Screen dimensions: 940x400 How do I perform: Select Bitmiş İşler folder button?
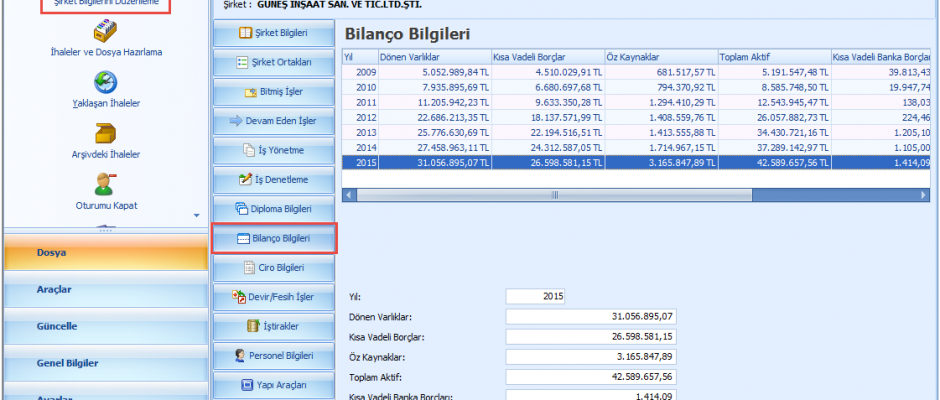(274, 92)
